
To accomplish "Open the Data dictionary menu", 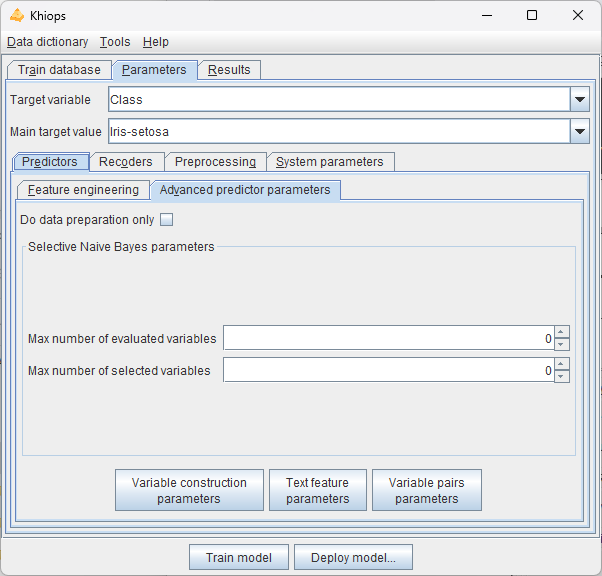I will (x=48, y=41).
